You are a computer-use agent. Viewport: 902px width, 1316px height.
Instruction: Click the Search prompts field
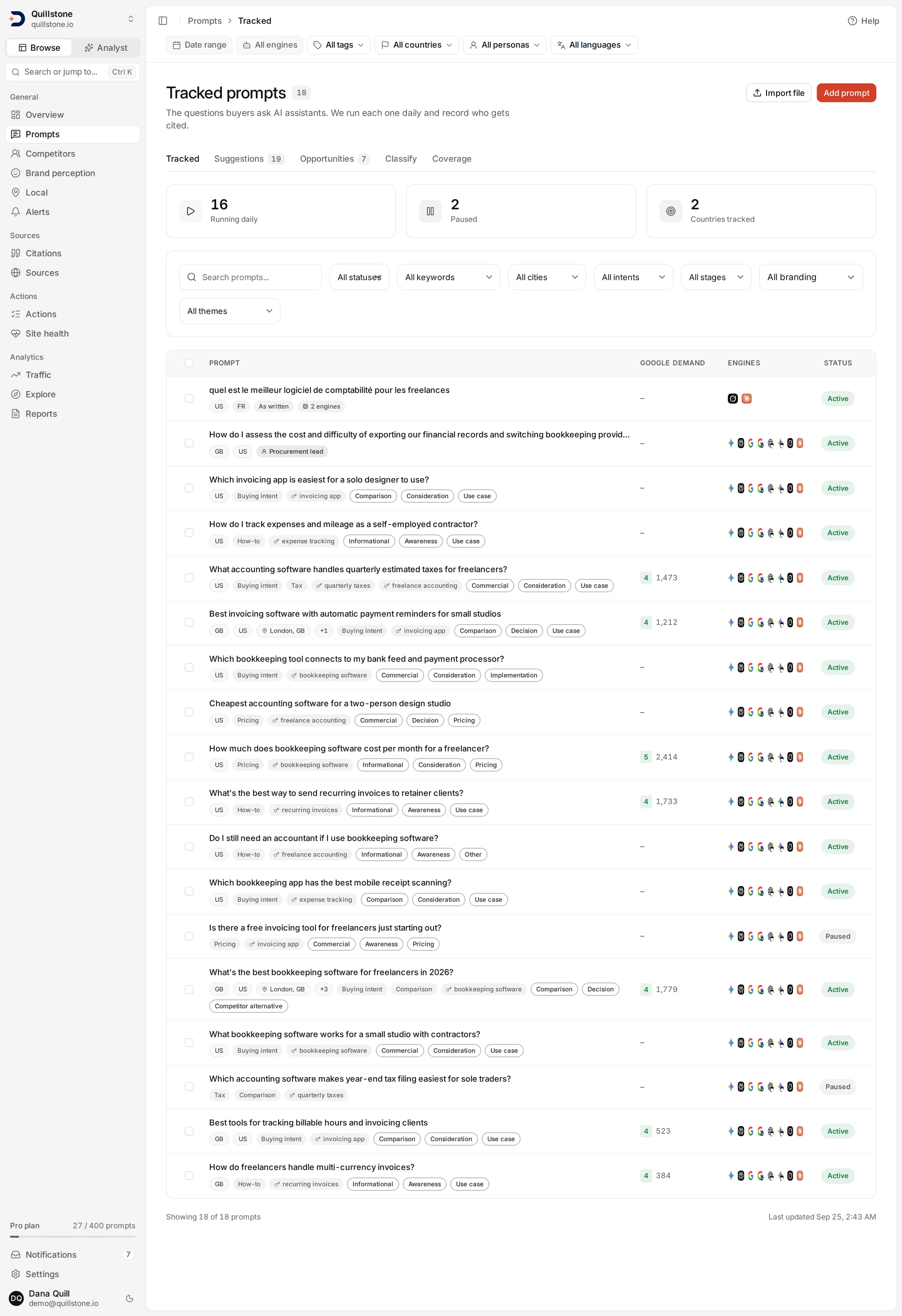pos(251,277)
